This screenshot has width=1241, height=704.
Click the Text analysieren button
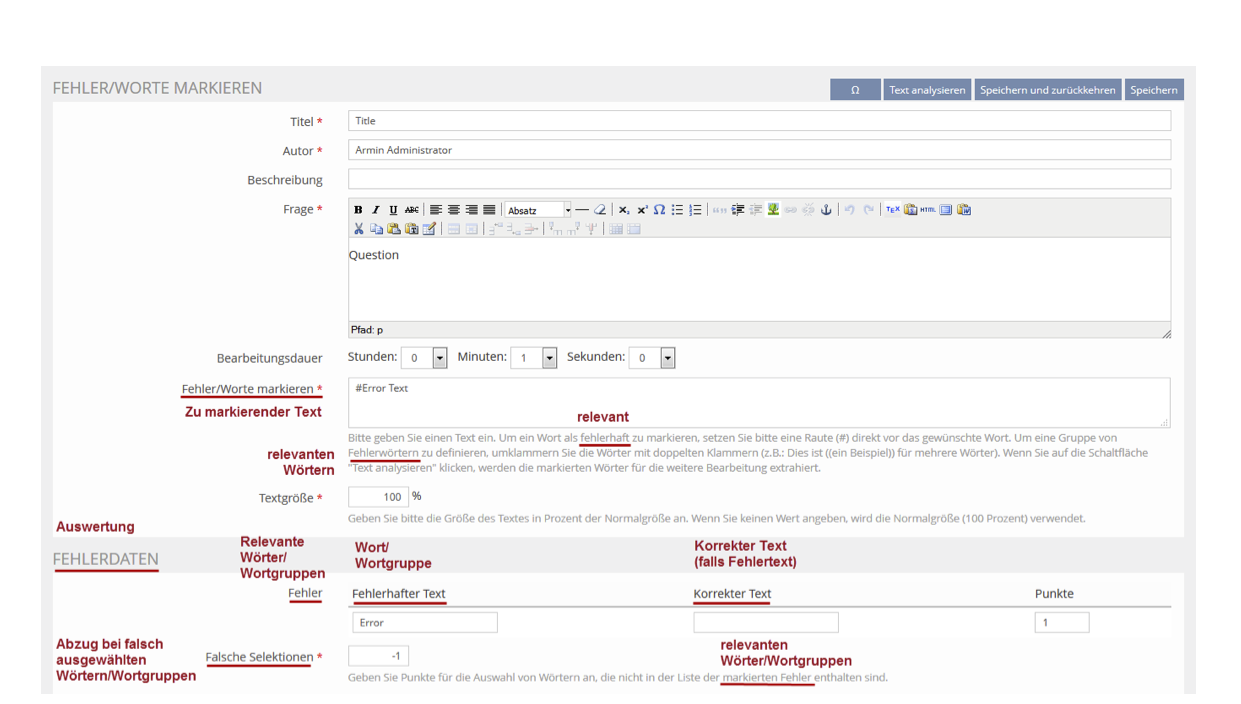tap(927, 90)
